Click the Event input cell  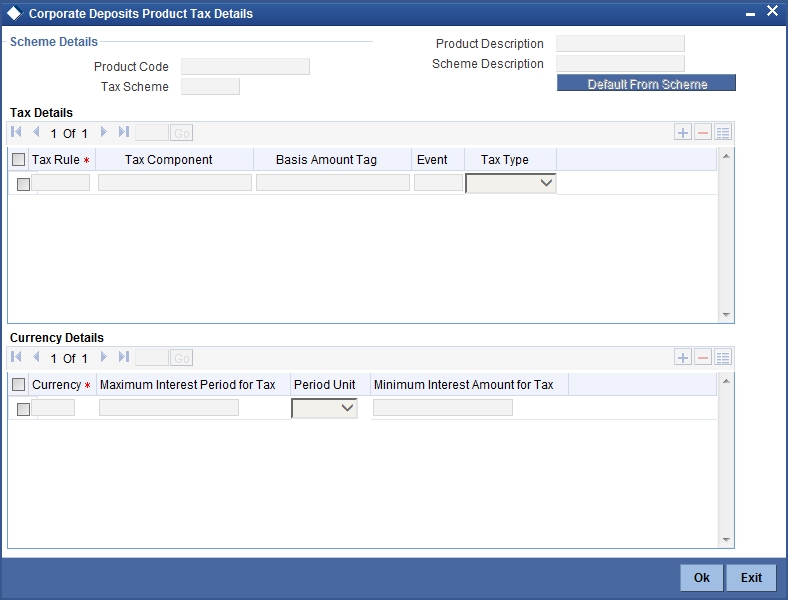(x=438, y=182)
